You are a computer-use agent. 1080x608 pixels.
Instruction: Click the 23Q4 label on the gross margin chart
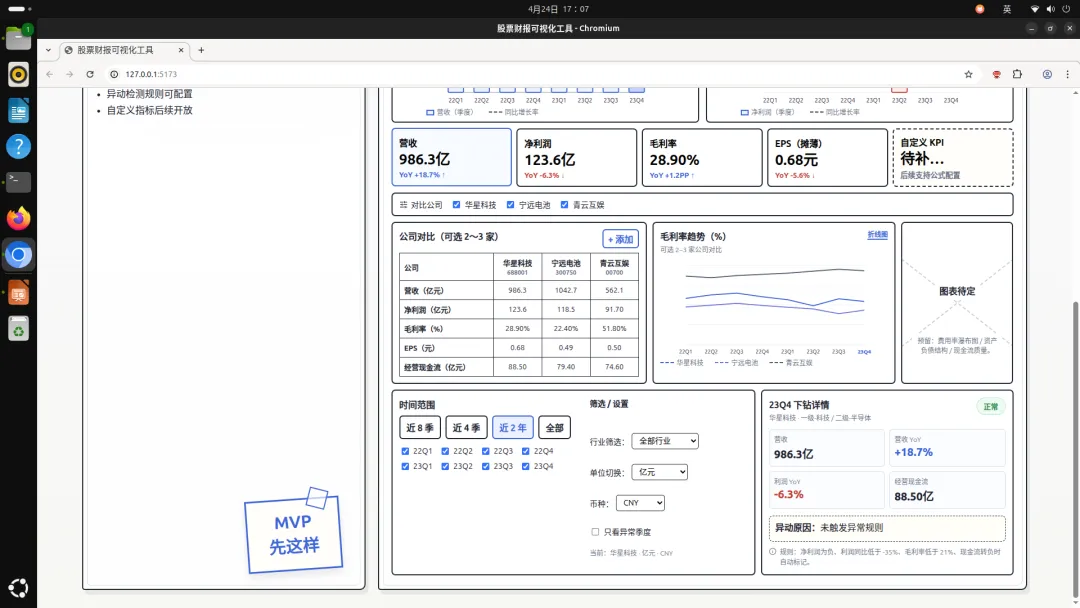(864, 352)
